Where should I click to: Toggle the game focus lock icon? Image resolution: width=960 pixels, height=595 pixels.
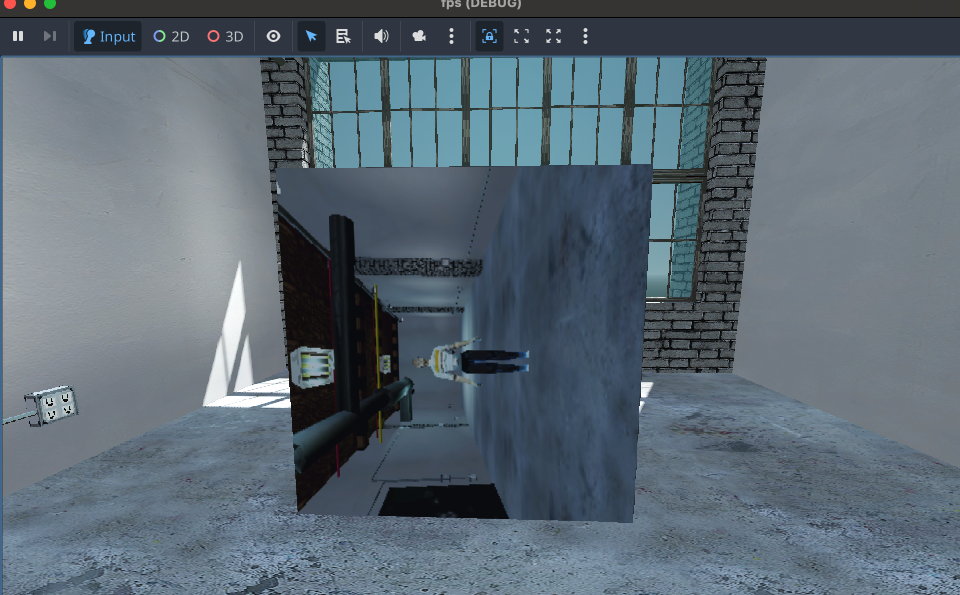tap(488, 36)
